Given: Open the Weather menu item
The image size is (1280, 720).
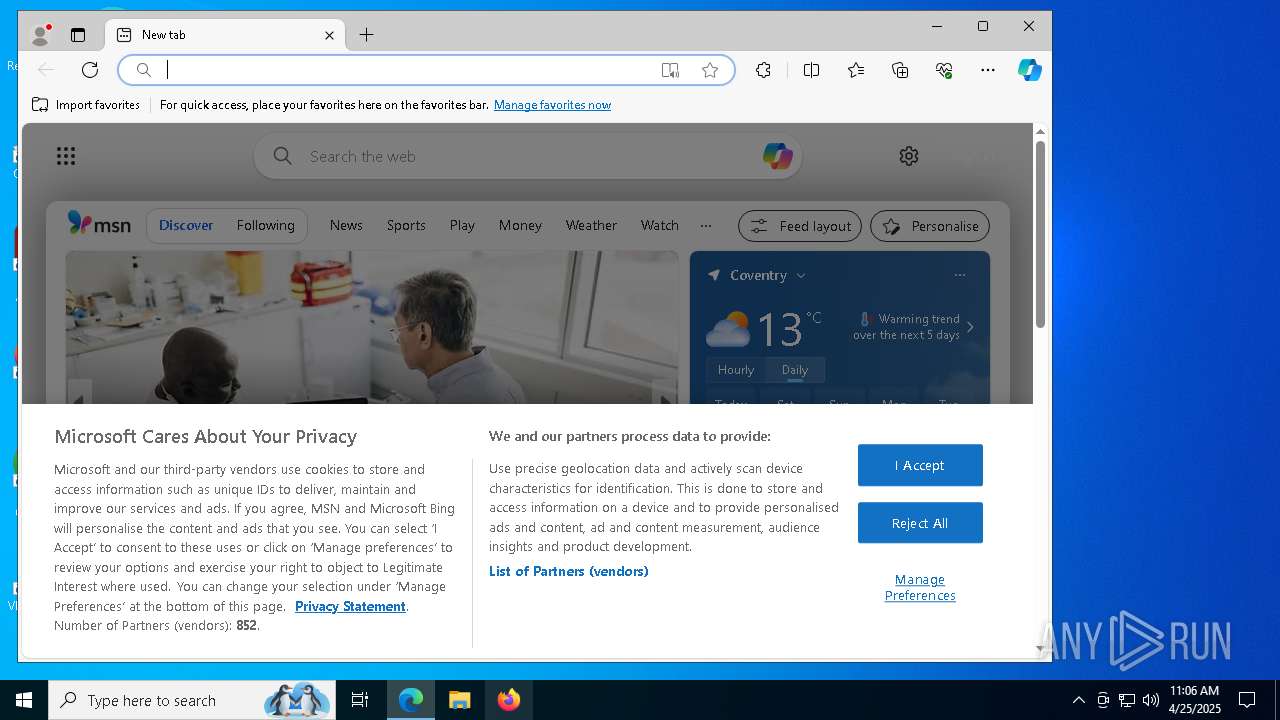Looking at the screenshot, I should pos(591,225).
